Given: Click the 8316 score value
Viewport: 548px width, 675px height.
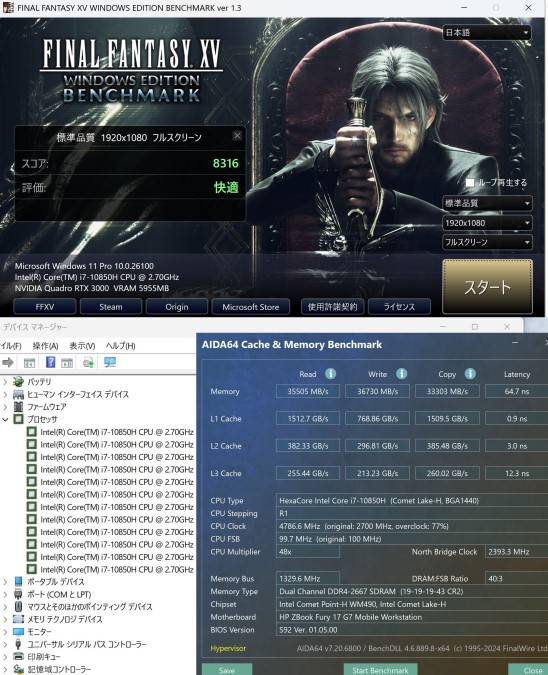Looking at the screenshot, I should pyautogui.click(x=226, y=163).
